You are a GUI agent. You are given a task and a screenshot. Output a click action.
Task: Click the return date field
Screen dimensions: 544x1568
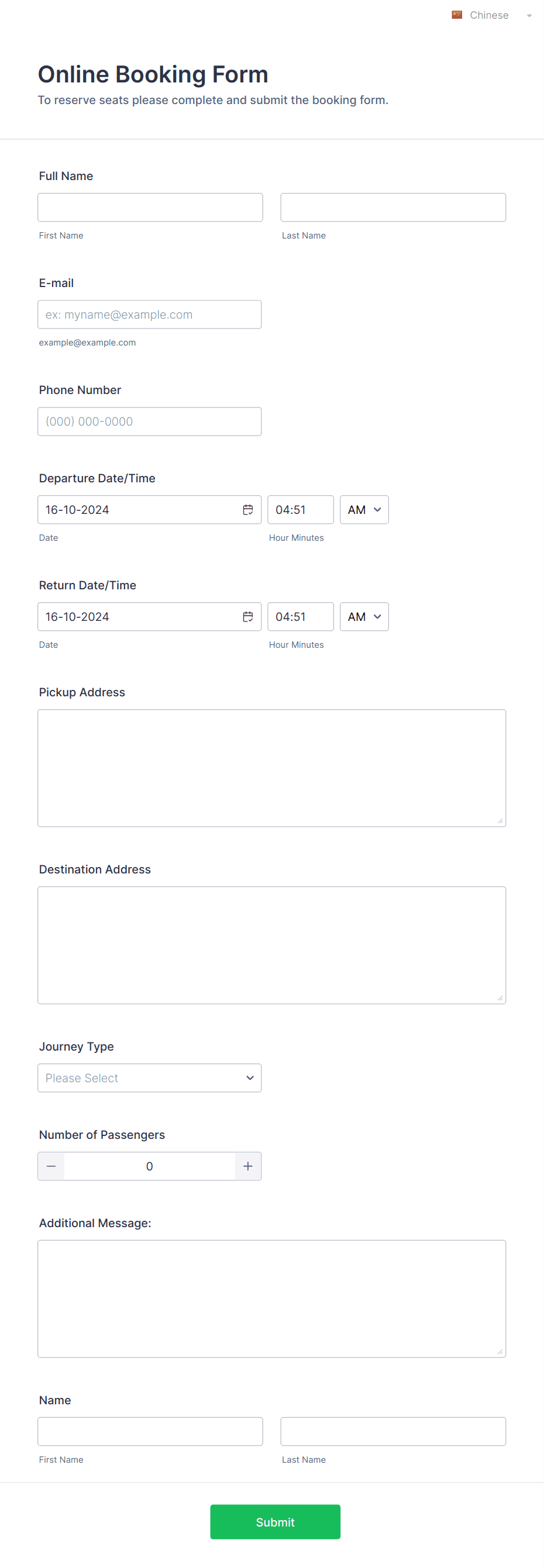[x=149, y=617]
